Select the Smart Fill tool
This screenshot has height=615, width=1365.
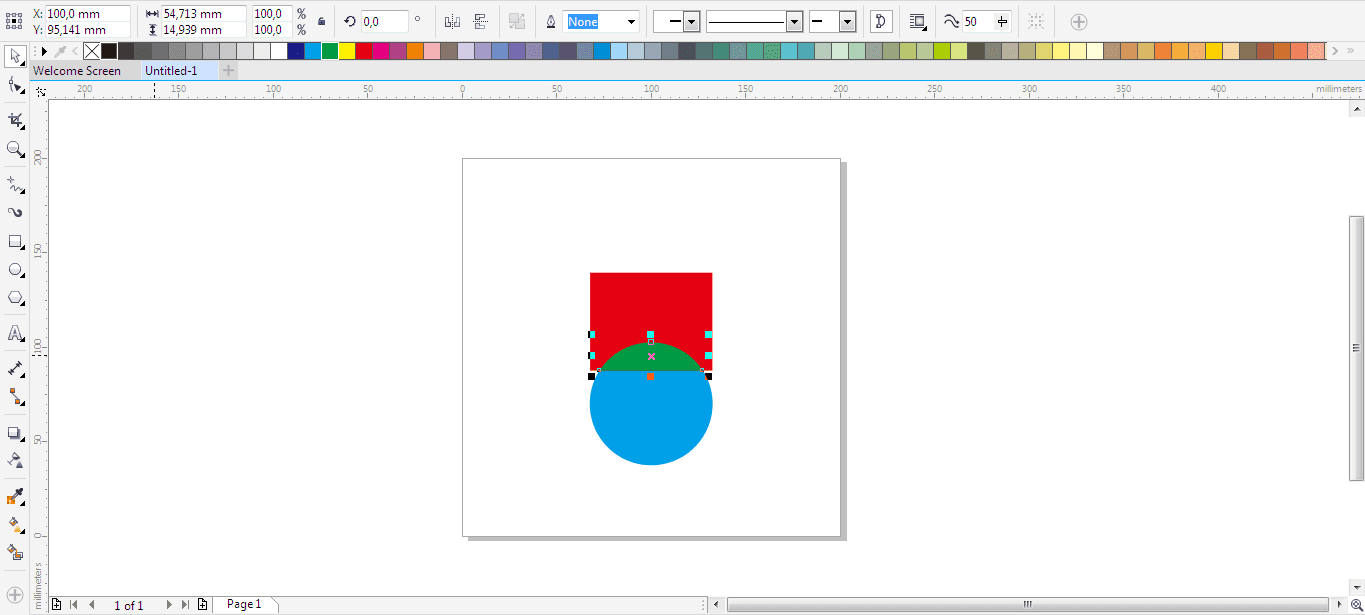15,552
